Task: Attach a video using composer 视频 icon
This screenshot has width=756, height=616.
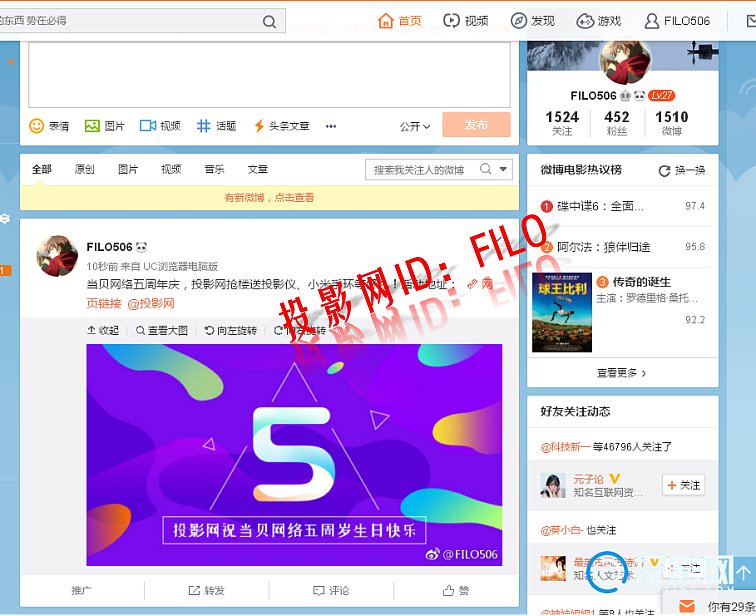Action: coord(160,126)
